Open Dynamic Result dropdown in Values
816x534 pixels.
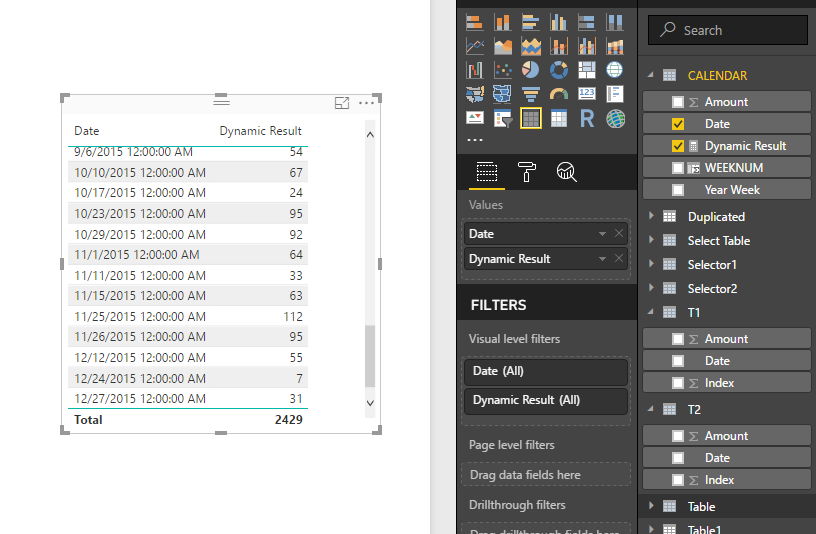coord(602,259)
